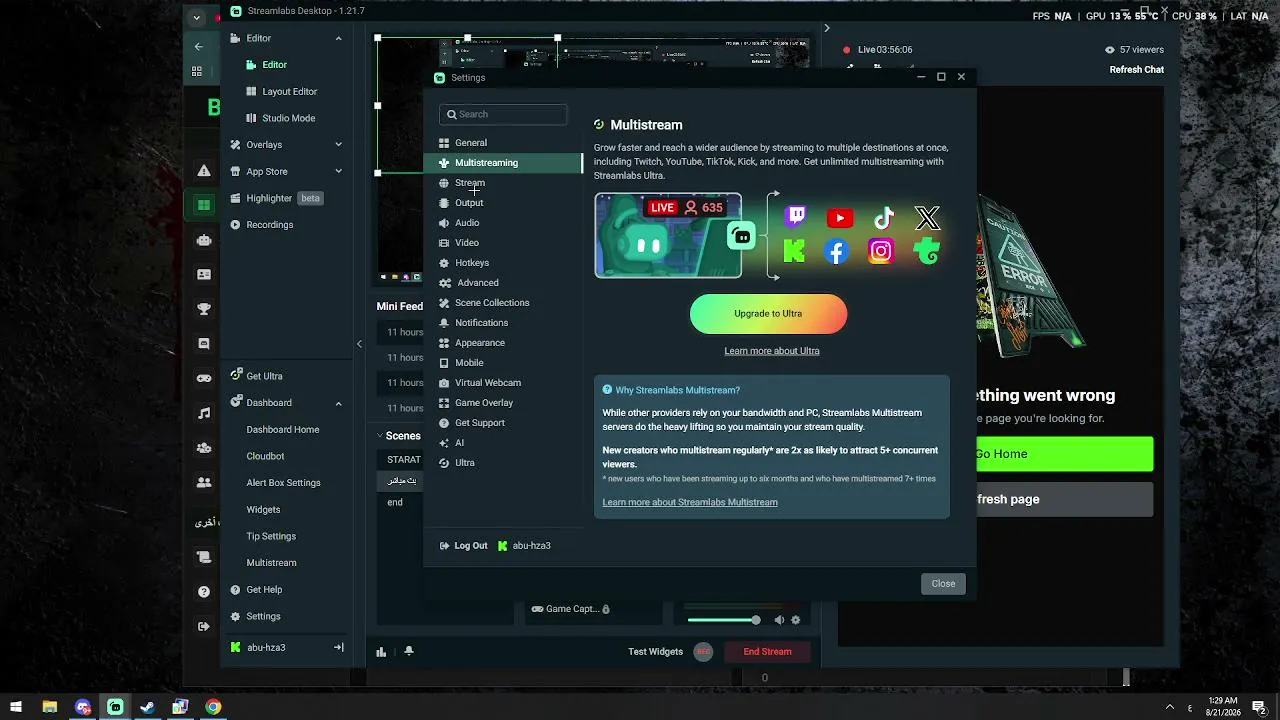This screenshot has height=720, width=1280.
Task: Collapse the Editor section chevron
Action: [338, 38]
